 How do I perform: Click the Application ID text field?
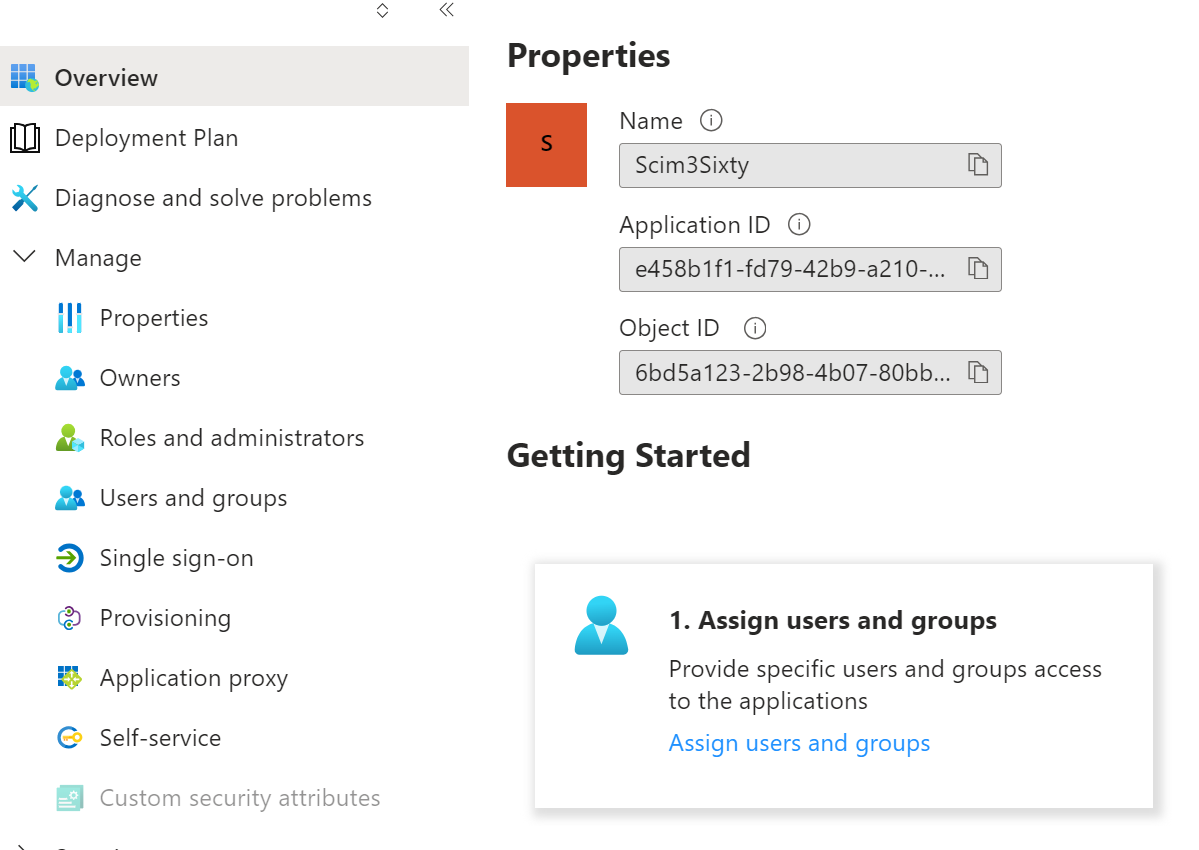tap(790, 269)
